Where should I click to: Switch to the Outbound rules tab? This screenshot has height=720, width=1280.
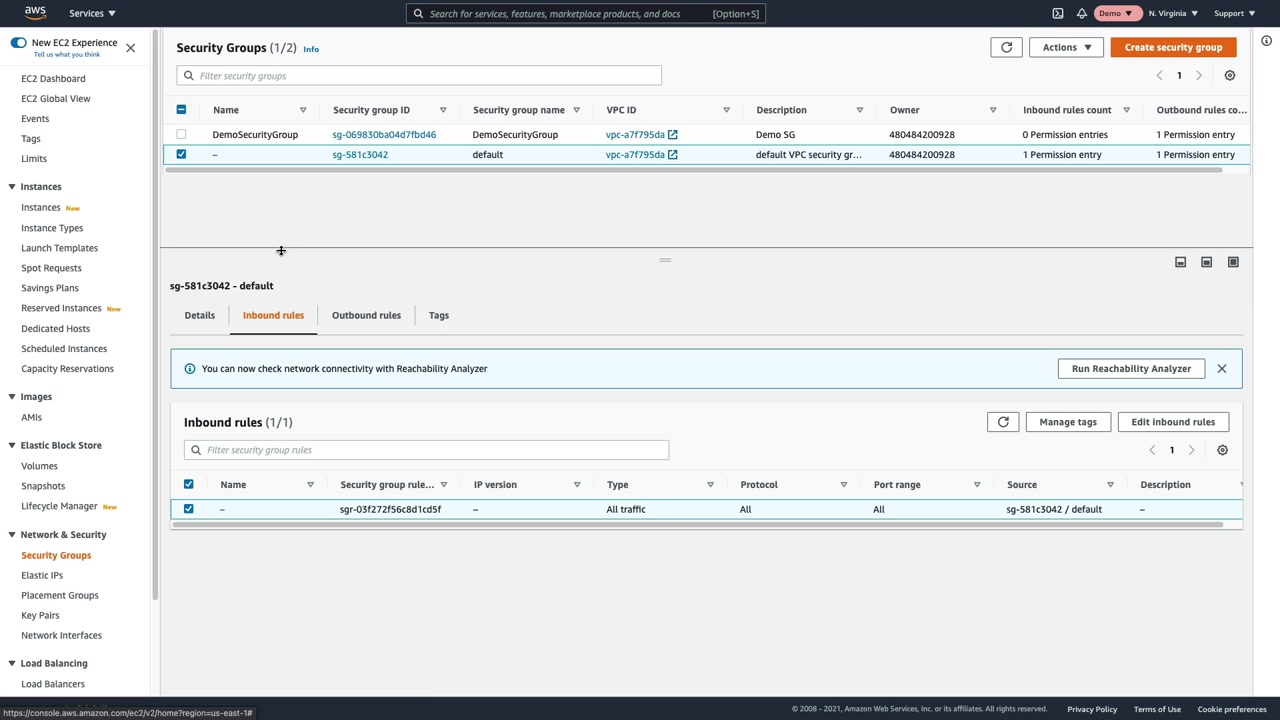pyautogui.click(x=366, y=315)
